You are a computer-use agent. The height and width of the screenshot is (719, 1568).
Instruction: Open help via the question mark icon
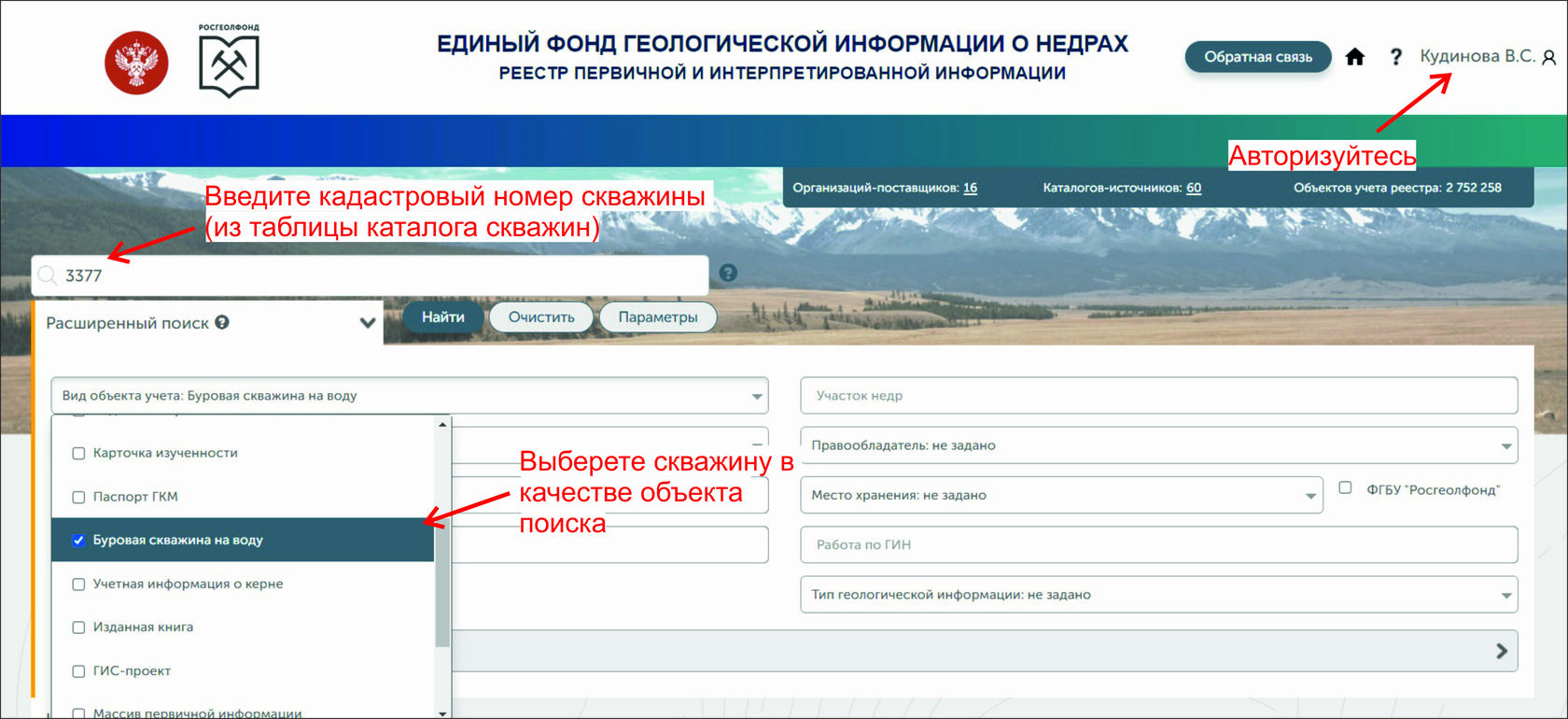[1395, 57]
